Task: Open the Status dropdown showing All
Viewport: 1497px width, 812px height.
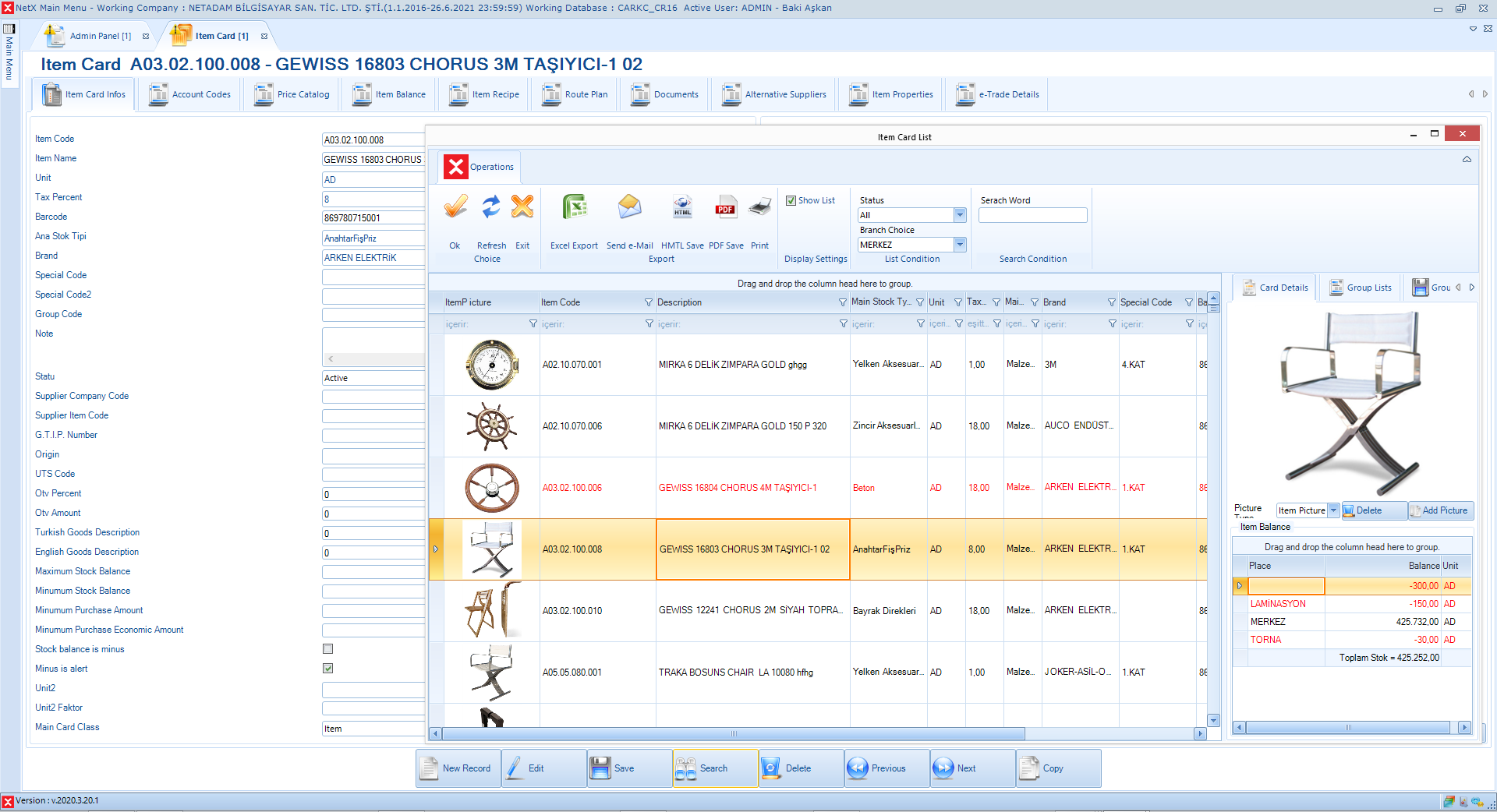Action: pyautogui.click(x=960, y=215)
